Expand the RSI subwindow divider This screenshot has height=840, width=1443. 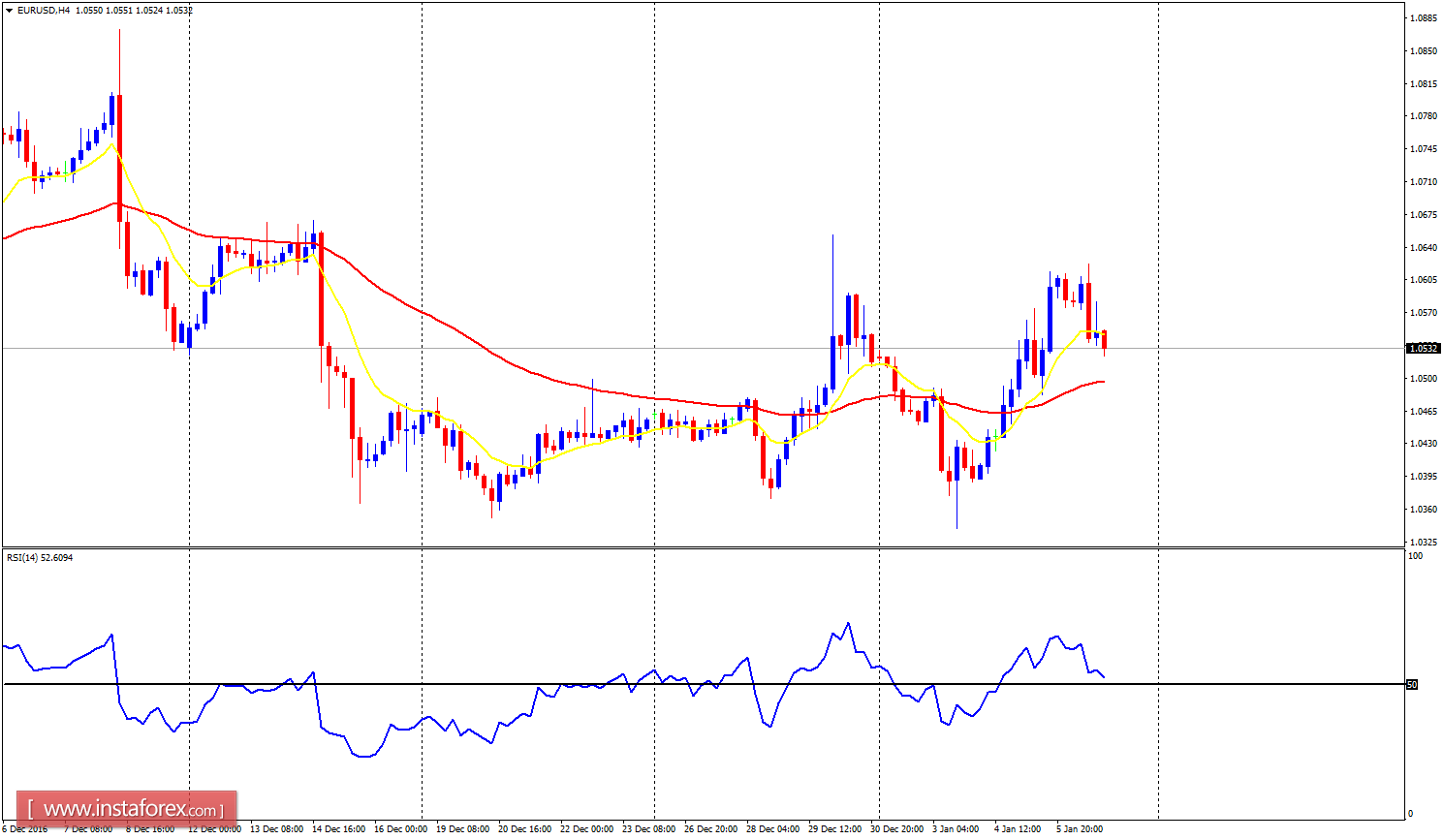point(678,547)
